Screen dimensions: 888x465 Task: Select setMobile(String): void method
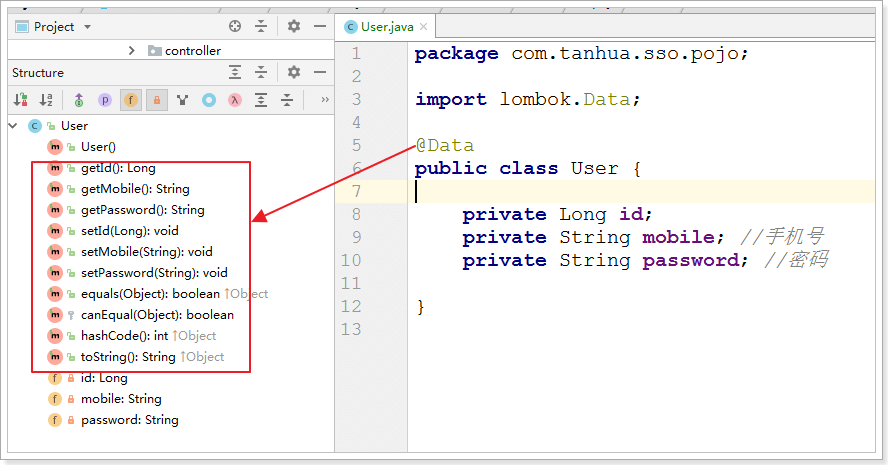(147, 251)
